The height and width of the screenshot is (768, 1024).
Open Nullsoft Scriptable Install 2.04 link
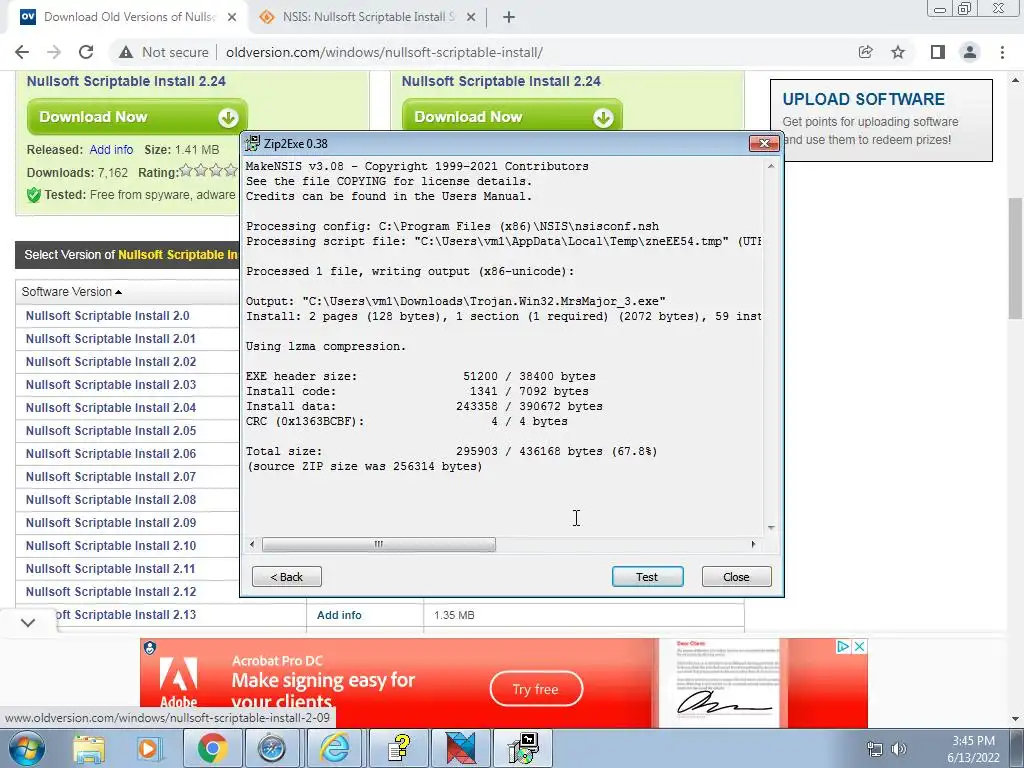point(111,408)
